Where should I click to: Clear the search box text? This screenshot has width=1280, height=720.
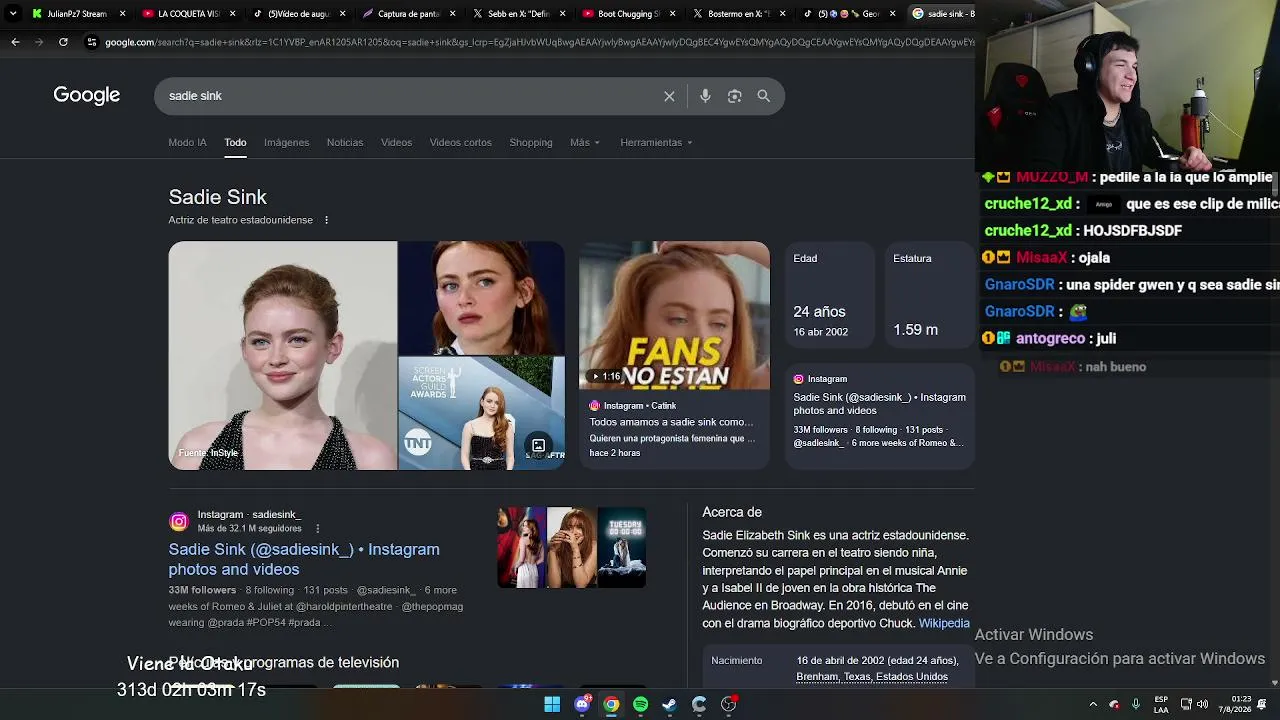coord(669,96)
